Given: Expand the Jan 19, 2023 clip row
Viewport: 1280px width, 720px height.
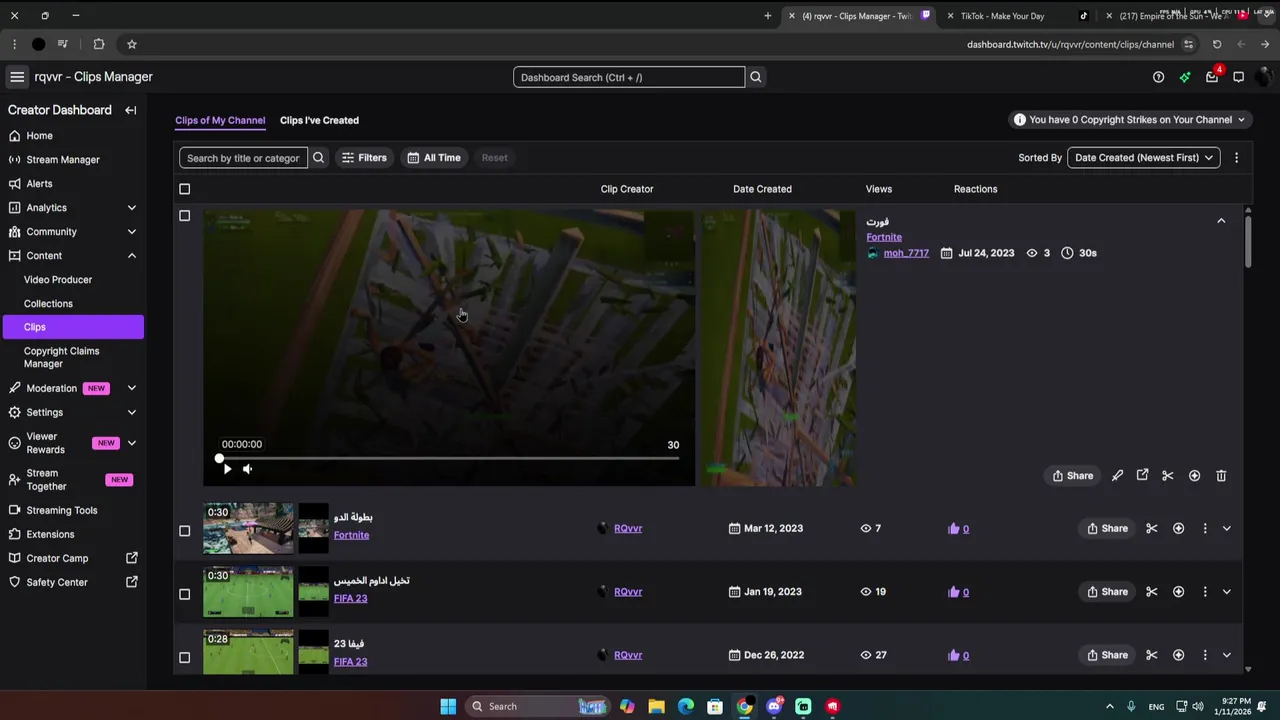Looking at the screenshot, I should pyautogui.click(x=1227, y=592).
